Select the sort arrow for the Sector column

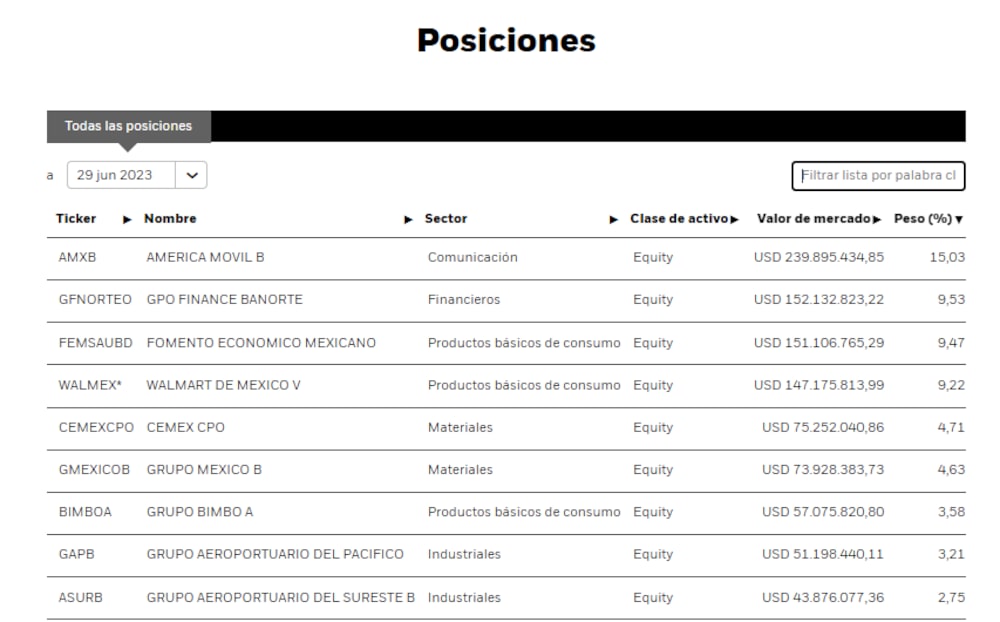[x=611, y=218]
